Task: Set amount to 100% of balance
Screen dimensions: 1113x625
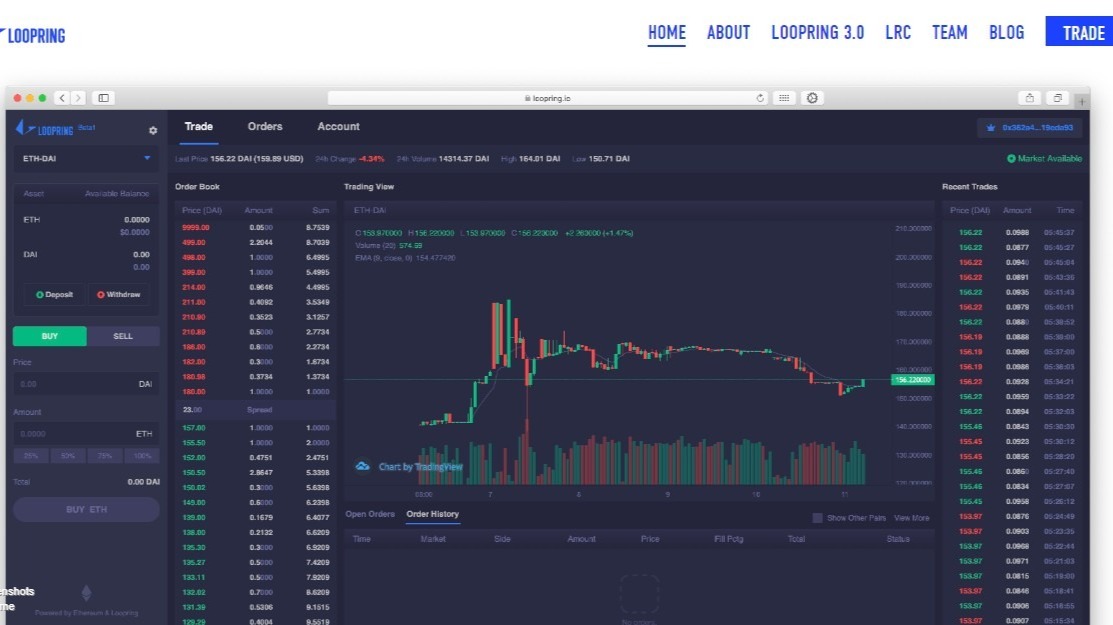Action: point(142,456)
